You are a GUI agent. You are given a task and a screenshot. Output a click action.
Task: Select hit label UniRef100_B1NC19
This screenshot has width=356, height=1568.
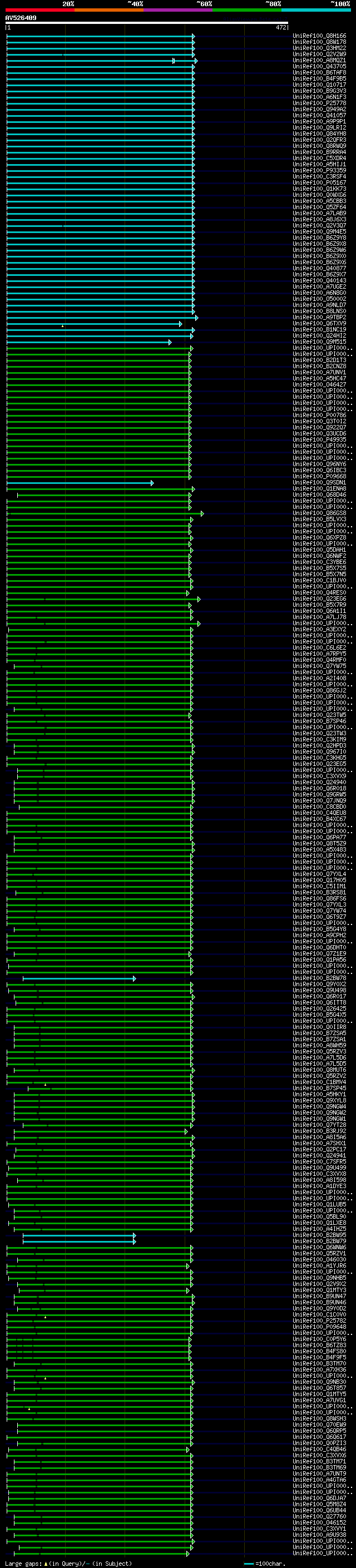(319, 330)
